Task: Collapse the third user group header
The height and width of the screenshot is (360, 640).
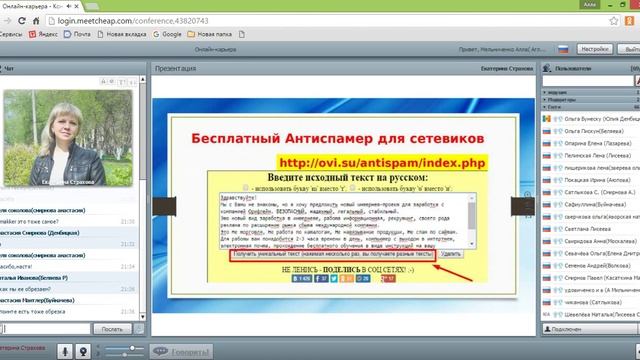Action: click(x=591, y=107)
